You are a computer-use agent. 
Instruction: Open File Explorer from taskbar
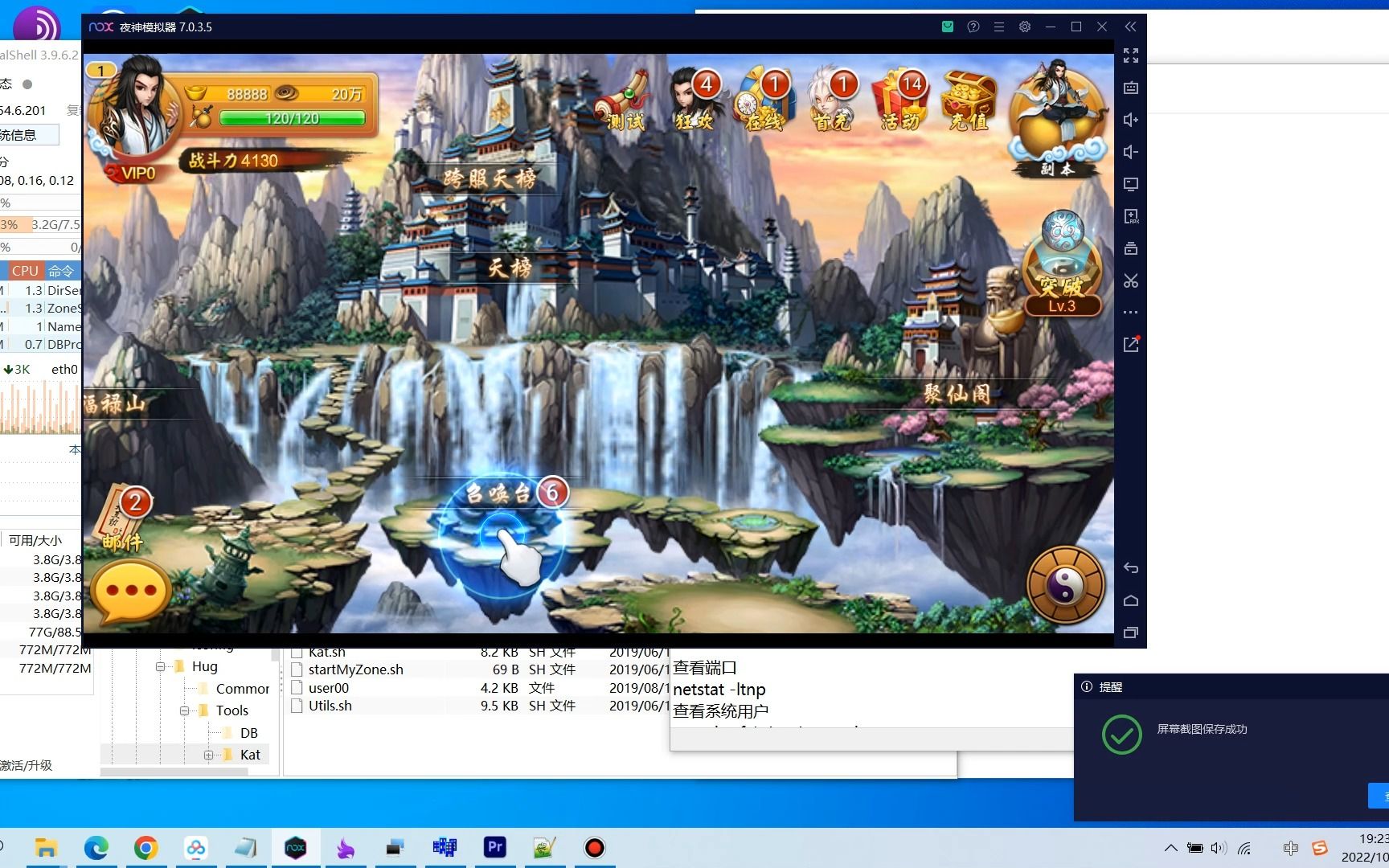(46, 848)
